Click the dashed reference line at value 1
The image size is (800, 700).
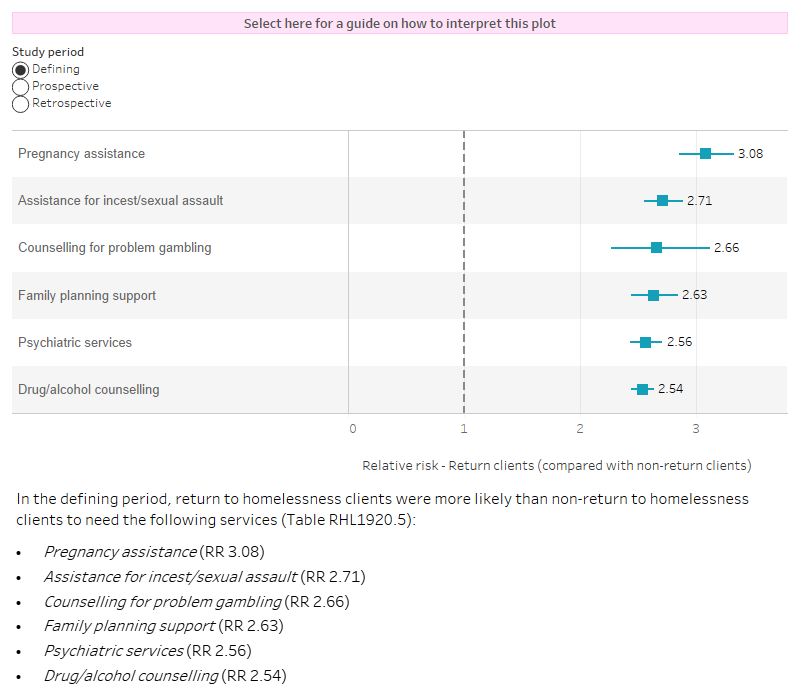tap(463, 270)
